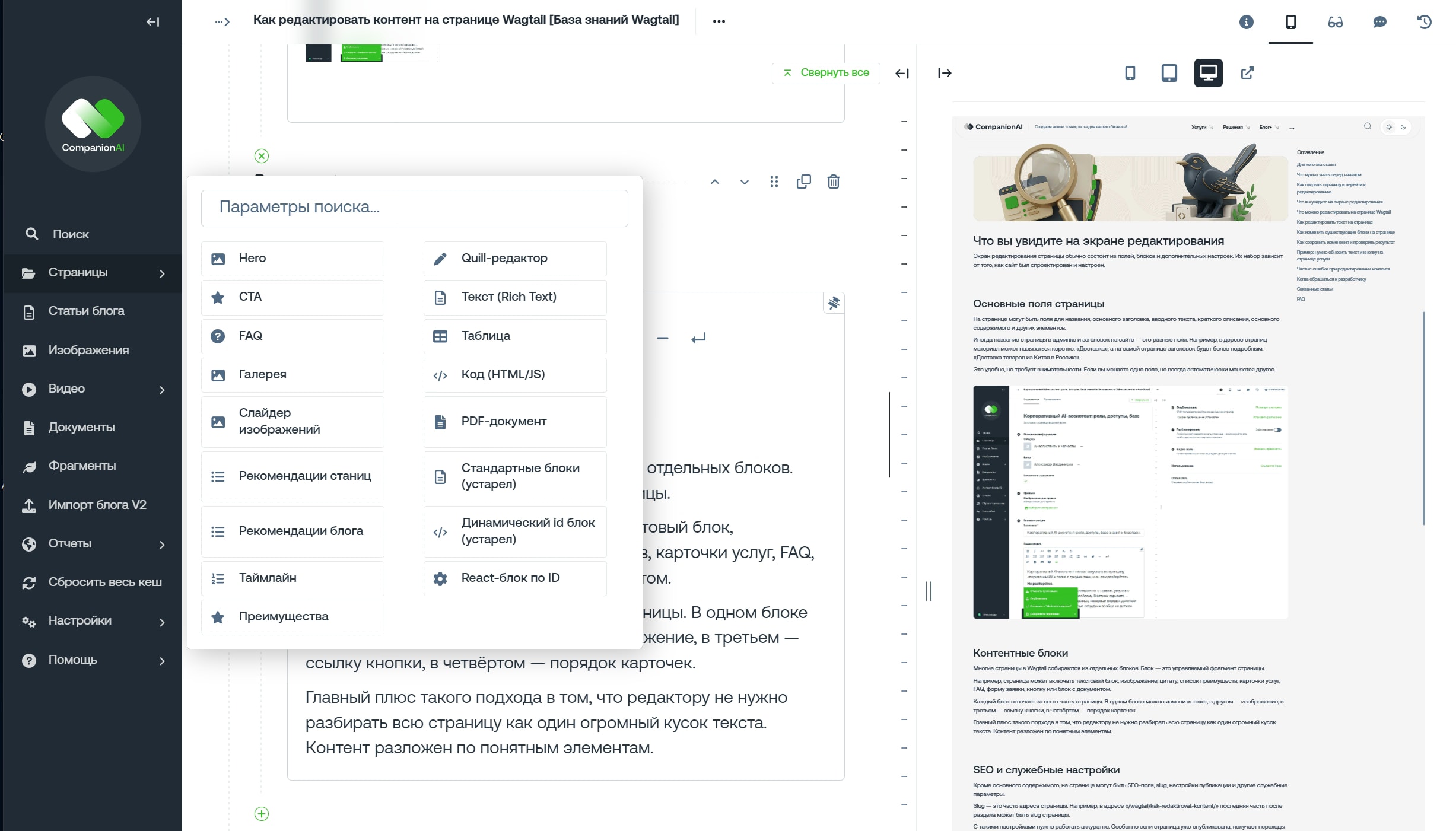This screenshot has height=831, width=1456.
Task: Select Динамический id блок (устарел)
Action: click(515, 531)
